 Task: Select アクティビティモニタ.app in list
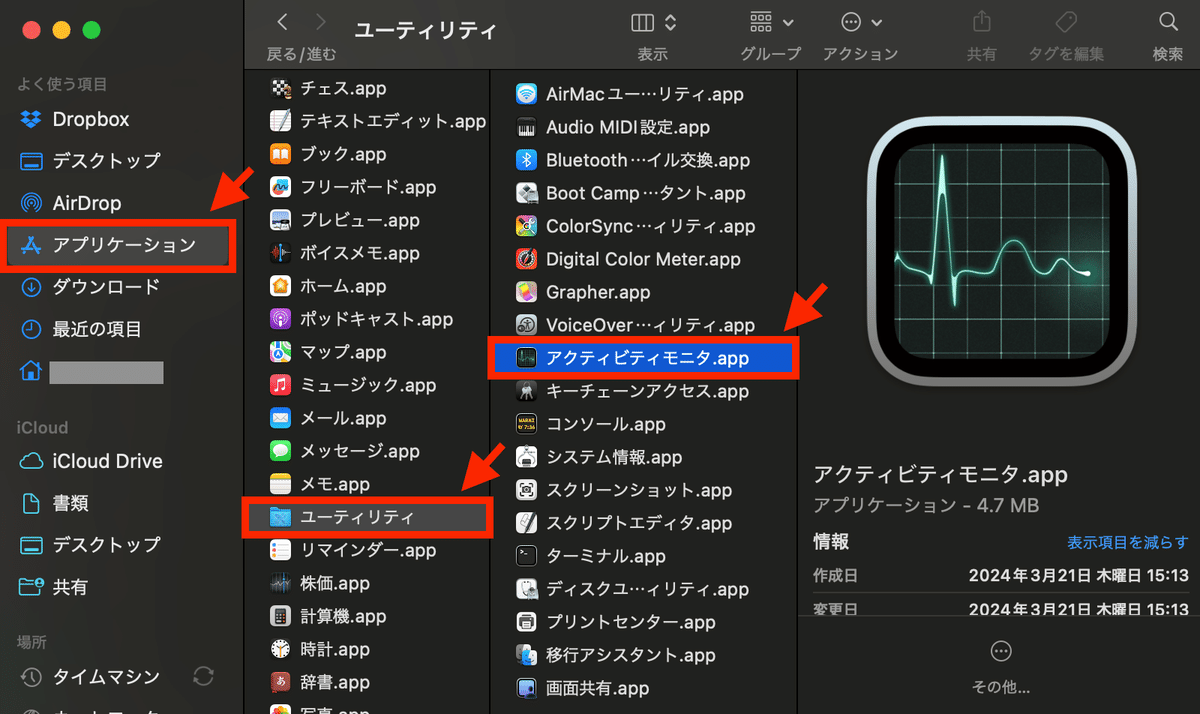[644, 357]
